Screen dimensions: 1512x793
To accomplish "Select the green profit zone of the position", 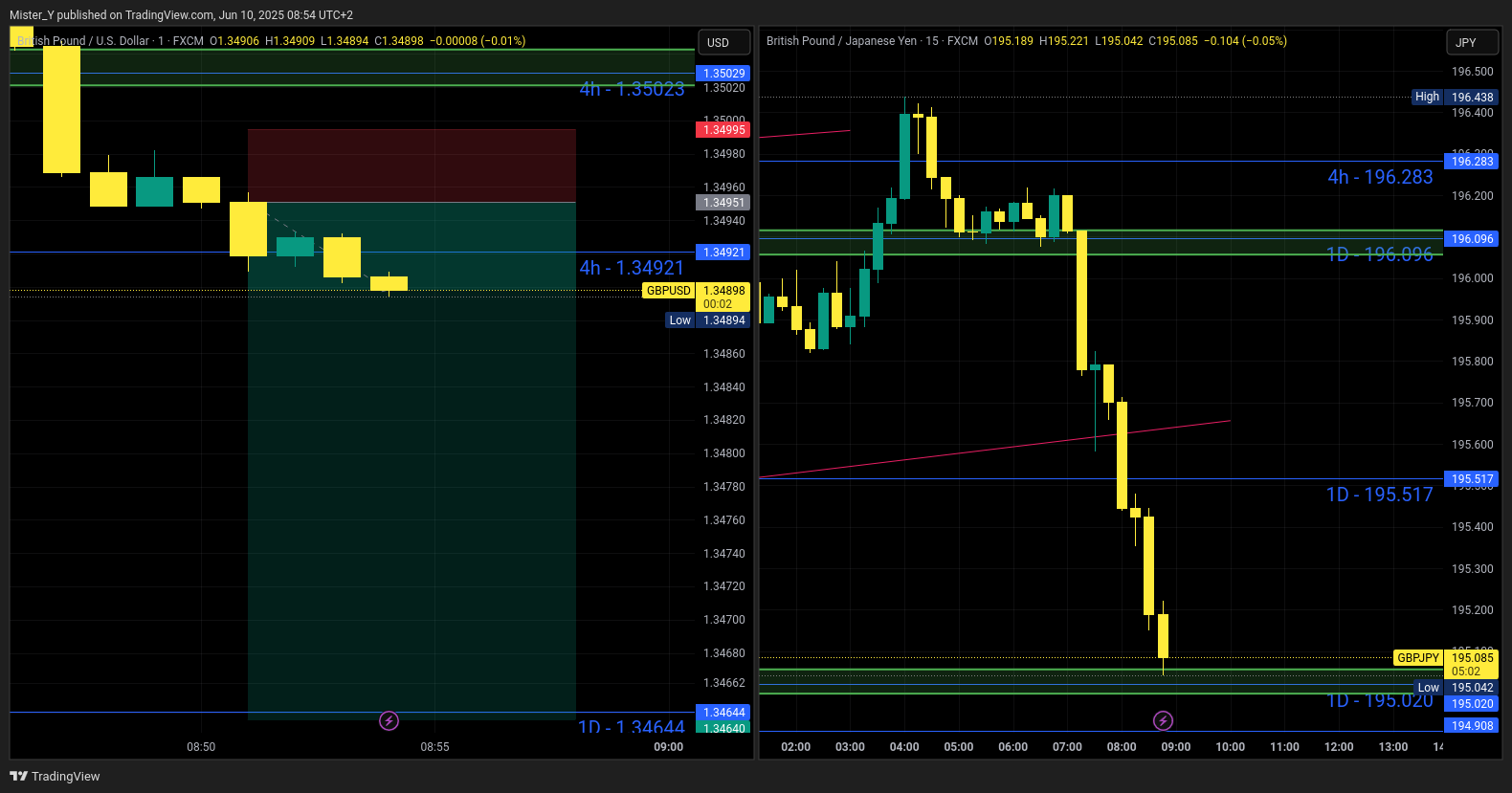I will pos(411,460).
